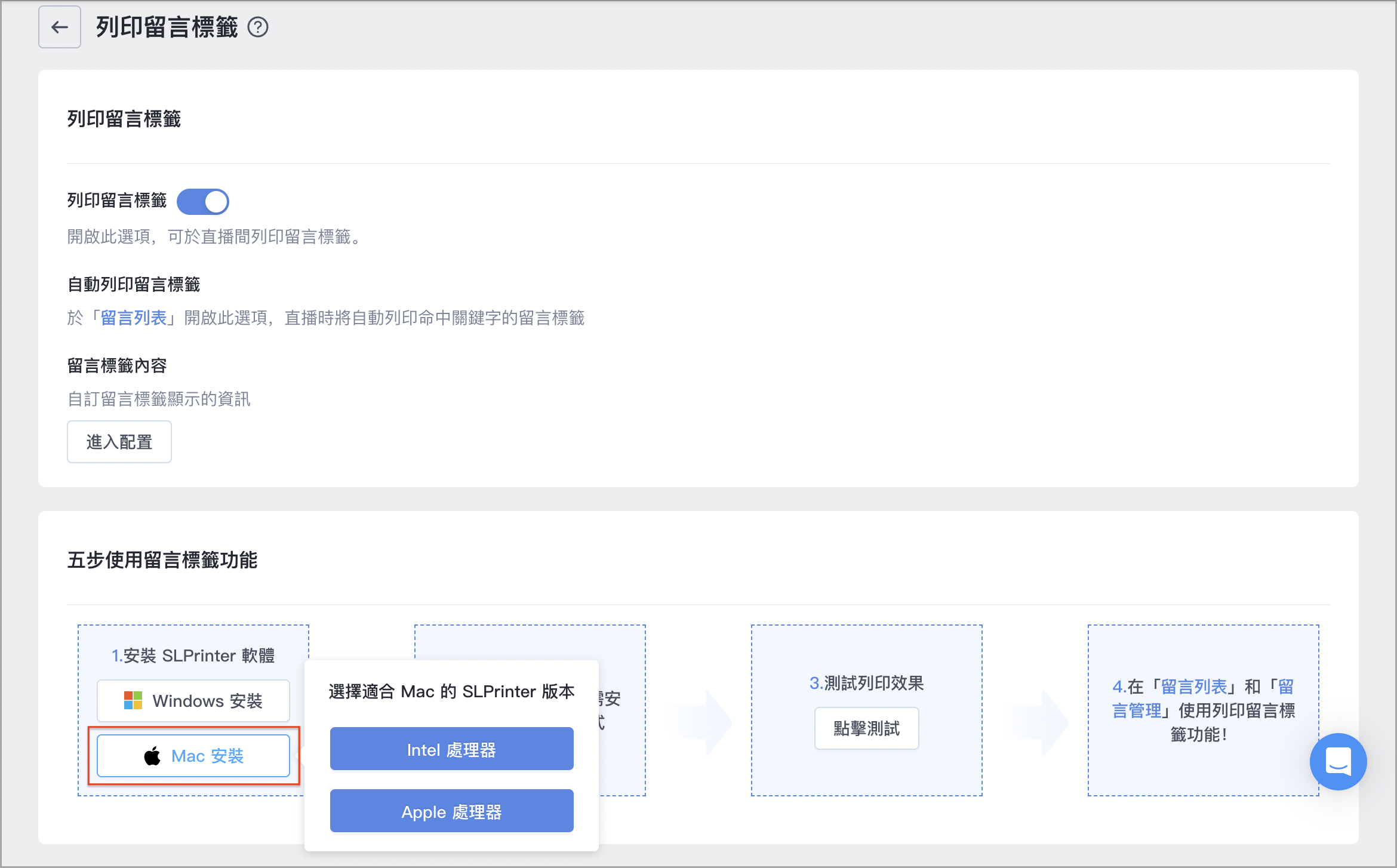Click the 五步使用留言標籤功能 section heading
Viewport: 1397px width, 868px height.
(162, 560)
